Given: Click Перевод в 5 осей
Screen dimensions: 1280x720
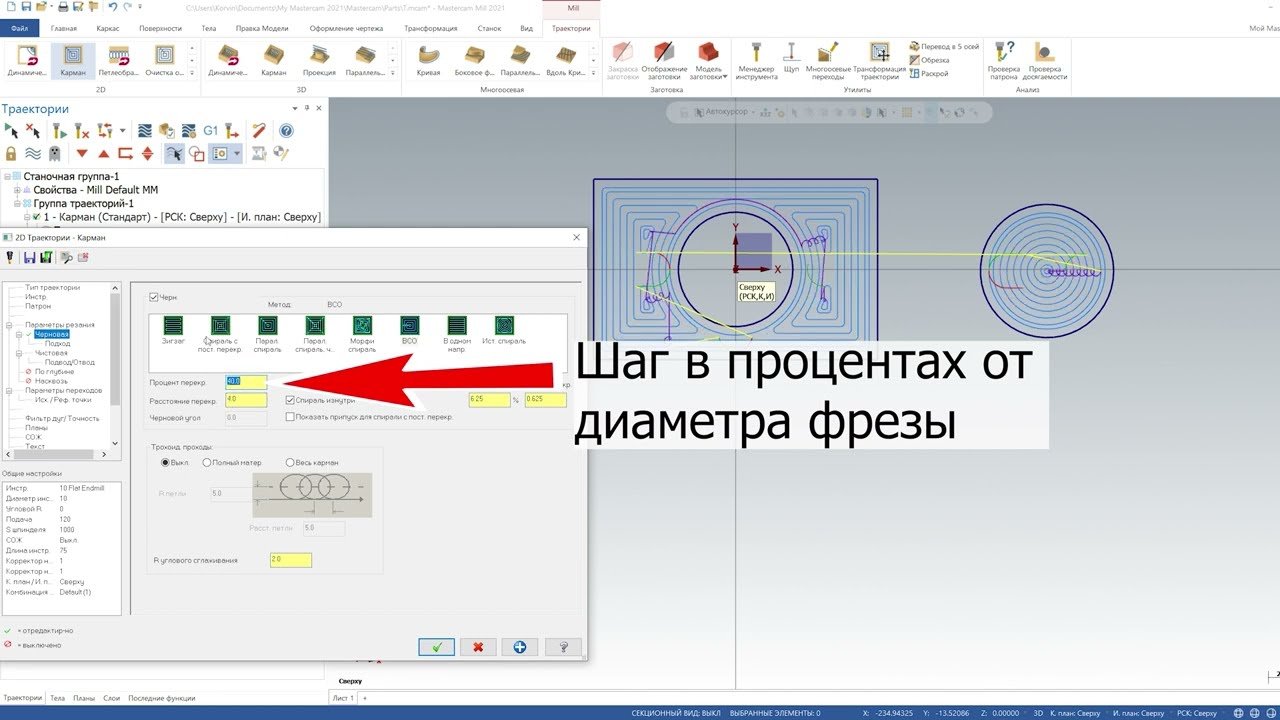Looking at the screenshot, I should click(x=945, y=47).
